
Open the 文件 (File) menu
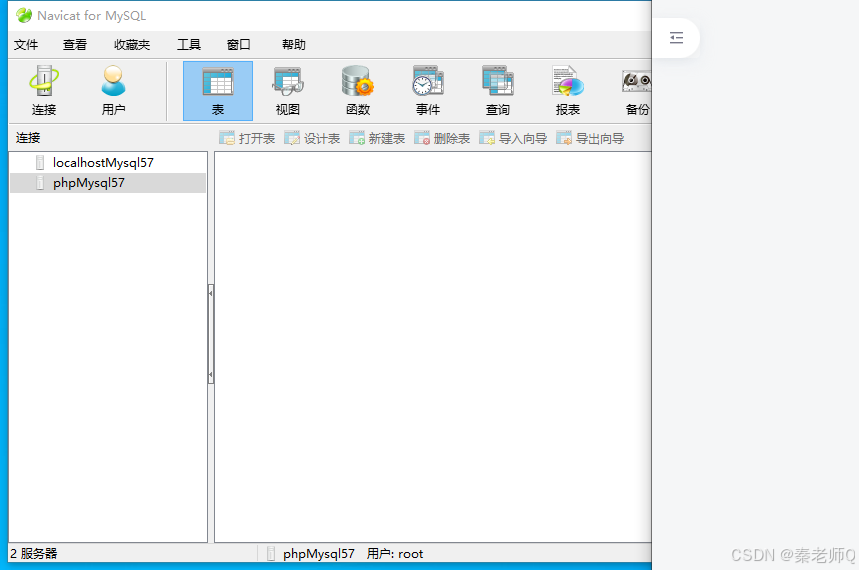click(26, 44)
